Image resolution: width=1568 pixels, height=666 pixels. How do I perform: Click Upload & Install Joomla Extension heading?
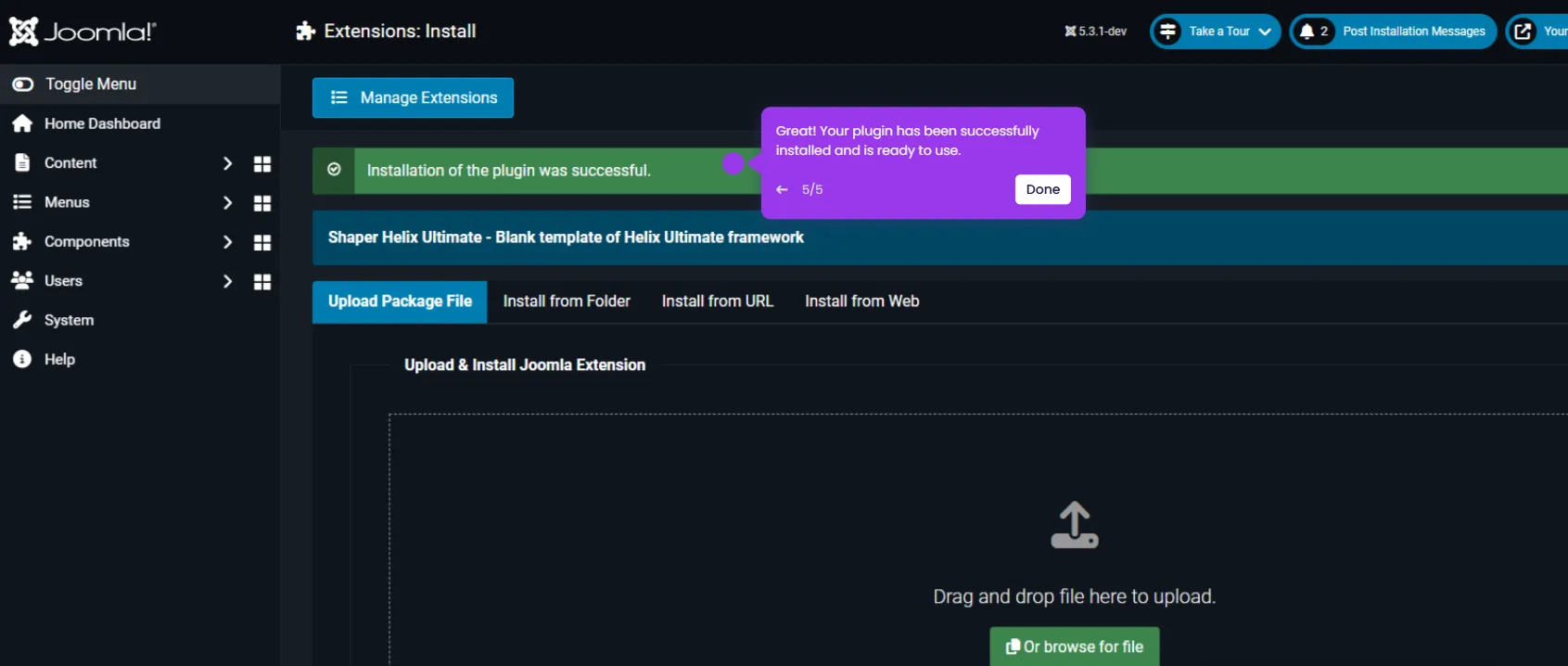525,365
